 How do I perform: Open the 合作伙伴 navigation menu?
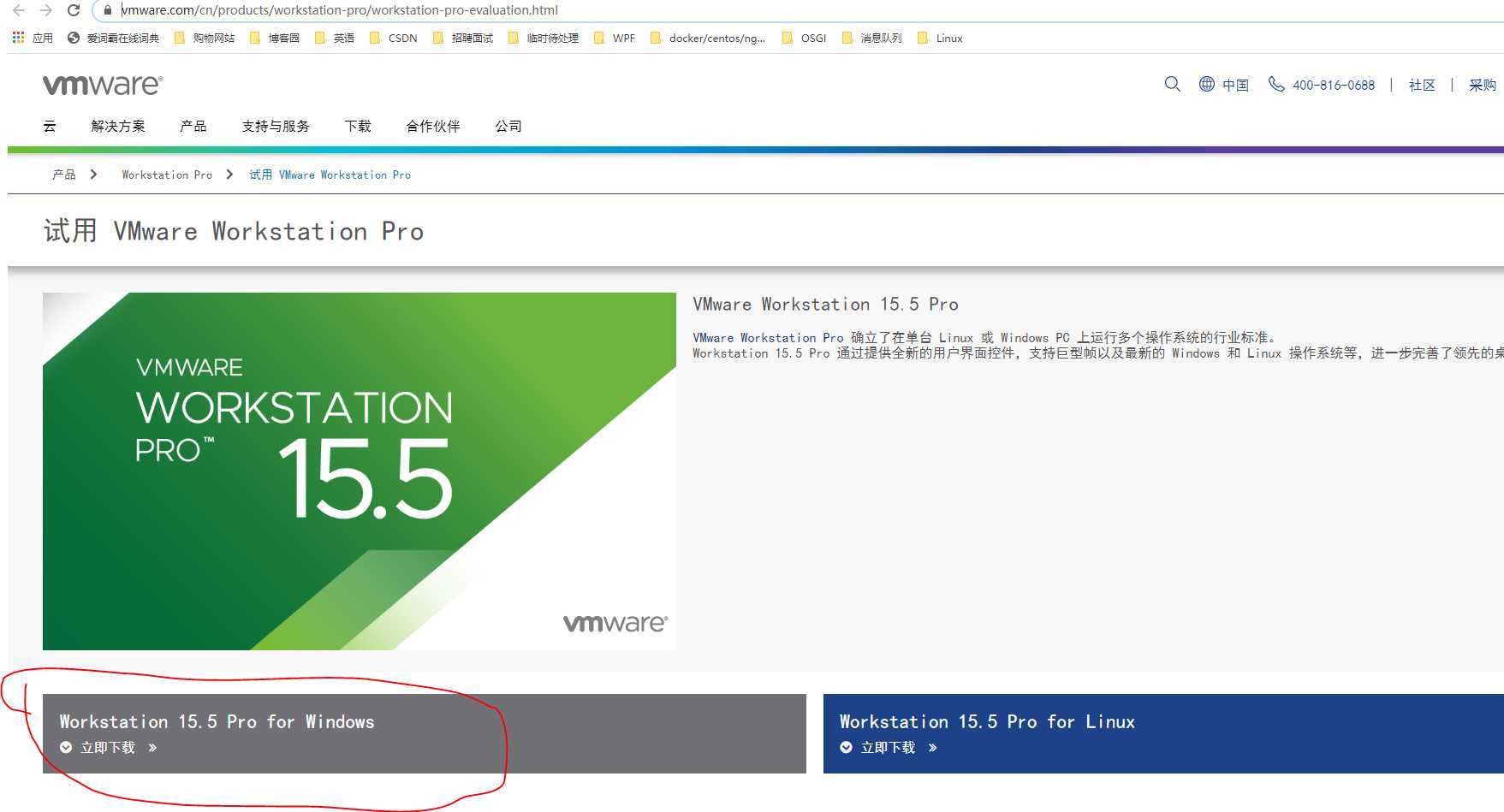pyautogui.click(x=433, y=126)
